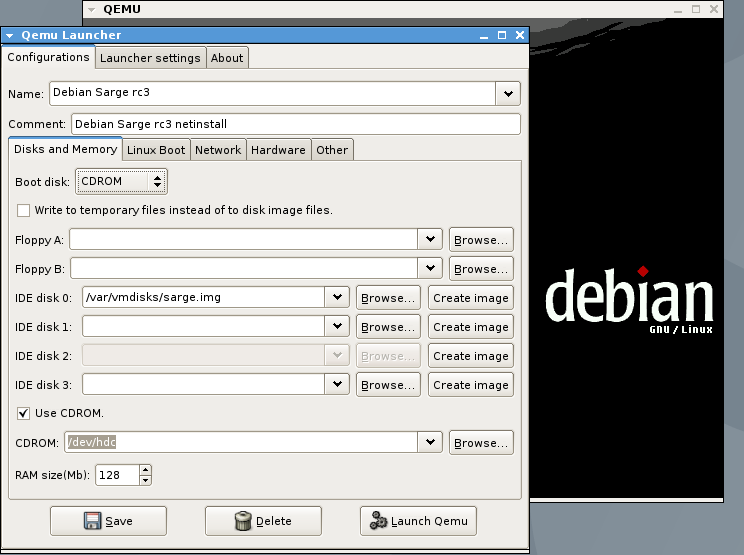Open the Boot disk CDROM selector

tap(121, 181)
